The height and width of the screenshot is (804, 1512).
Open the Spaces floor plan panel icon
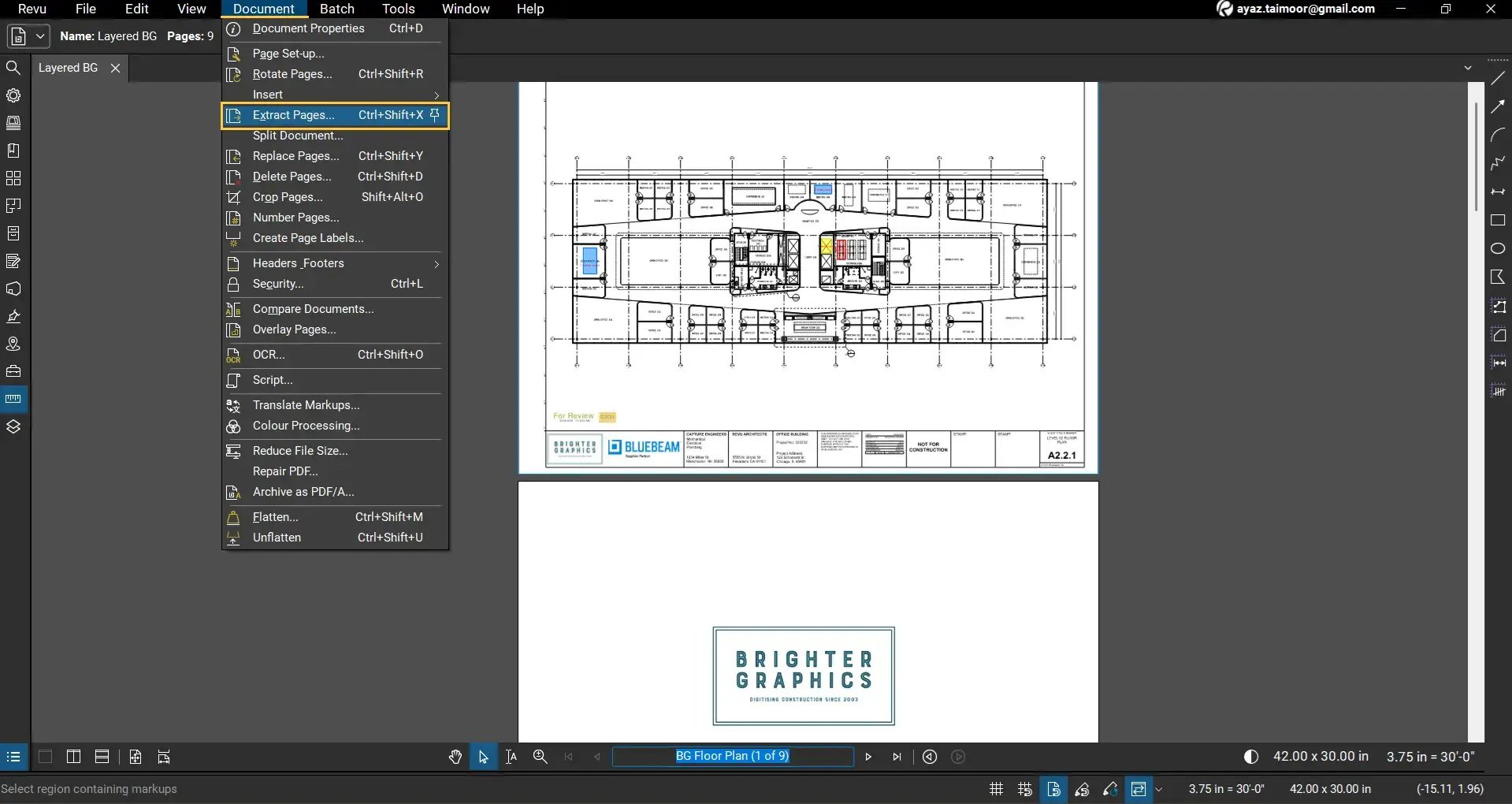(x=13, y=206)
